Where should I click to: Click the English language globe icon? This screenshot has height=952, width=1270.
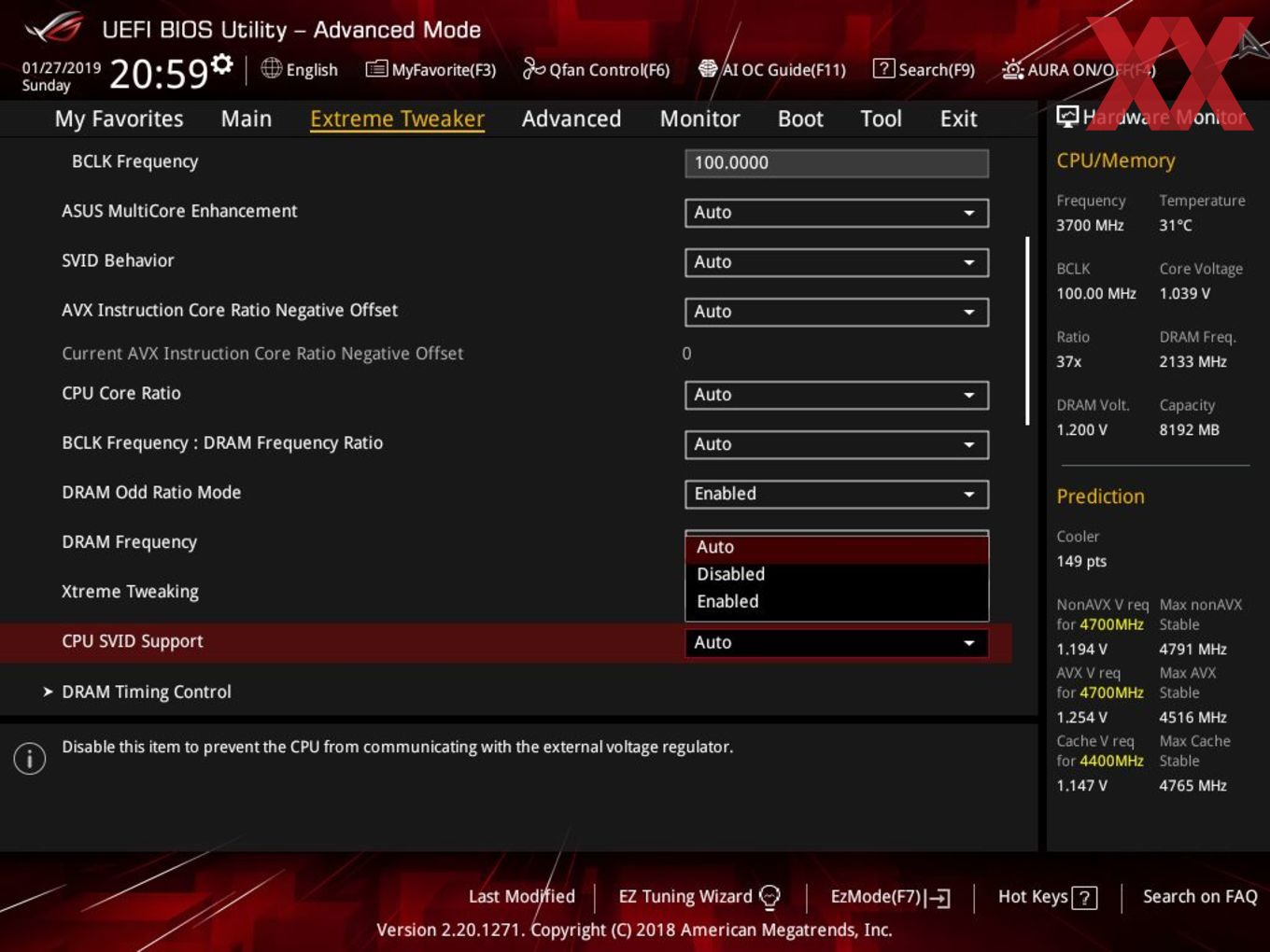click(x=271, y=68)
